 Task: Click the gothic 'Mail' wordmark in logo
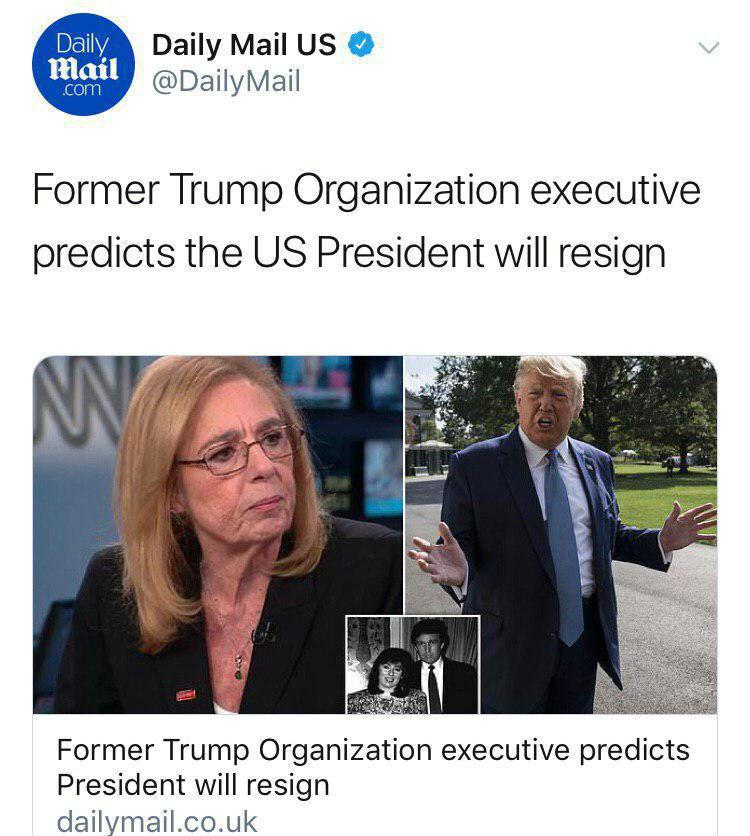click(x=83, y=68)
